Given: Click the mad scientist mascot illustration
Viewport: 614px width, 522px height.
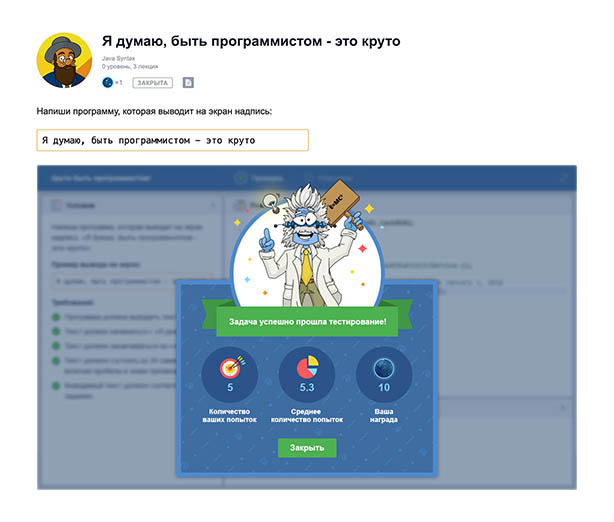Looking at the screenshot, I should (x=308, y=245).
